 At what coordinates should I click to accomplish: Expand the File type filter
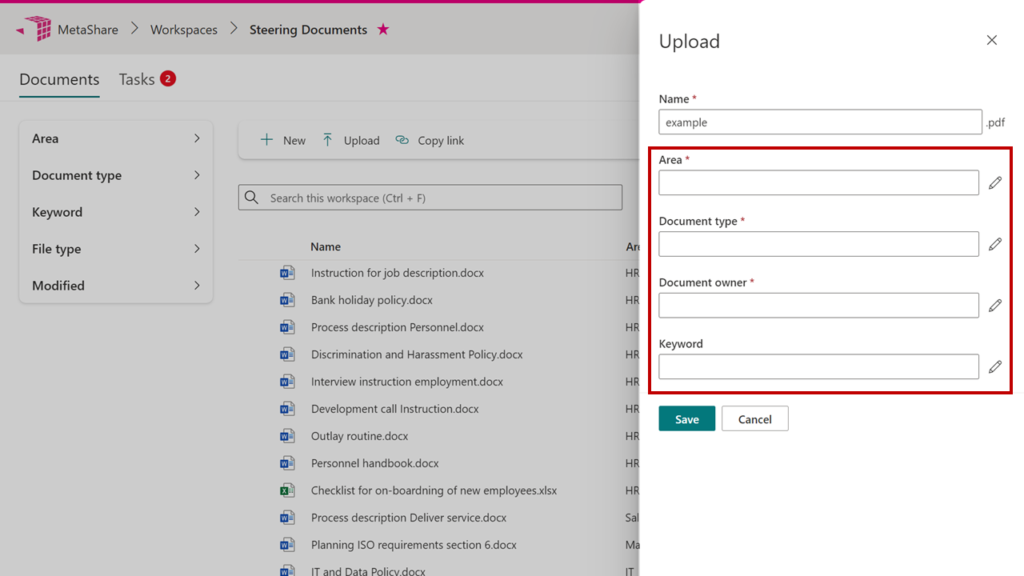(115, 249)
